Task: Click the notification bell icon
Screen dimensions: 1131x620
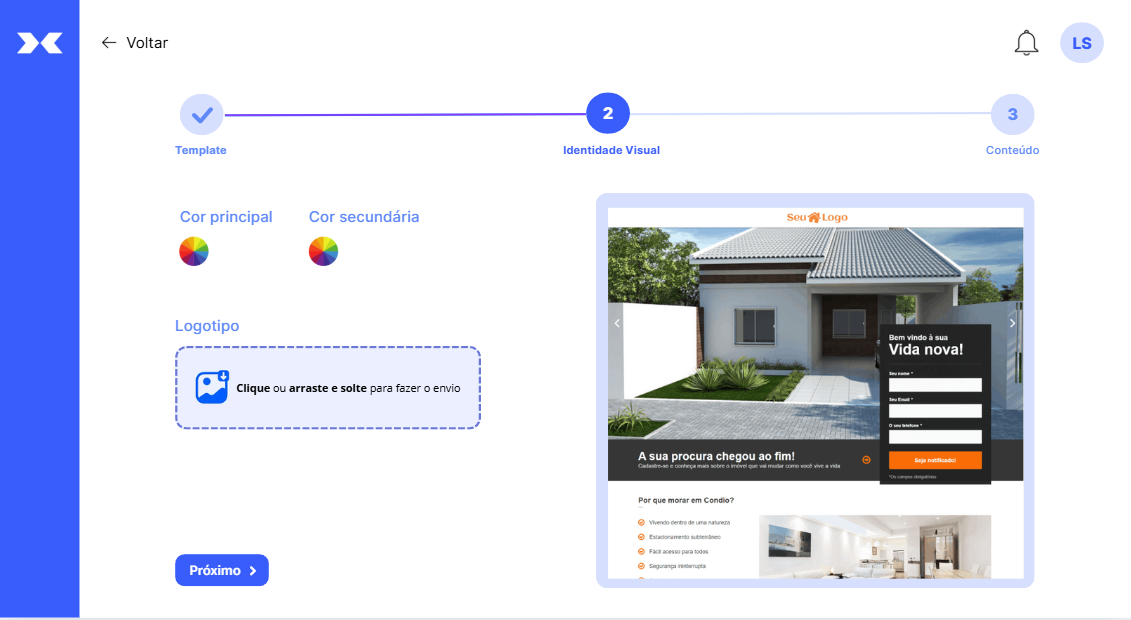Action: pyautogui.click(x=1026, y=42)
